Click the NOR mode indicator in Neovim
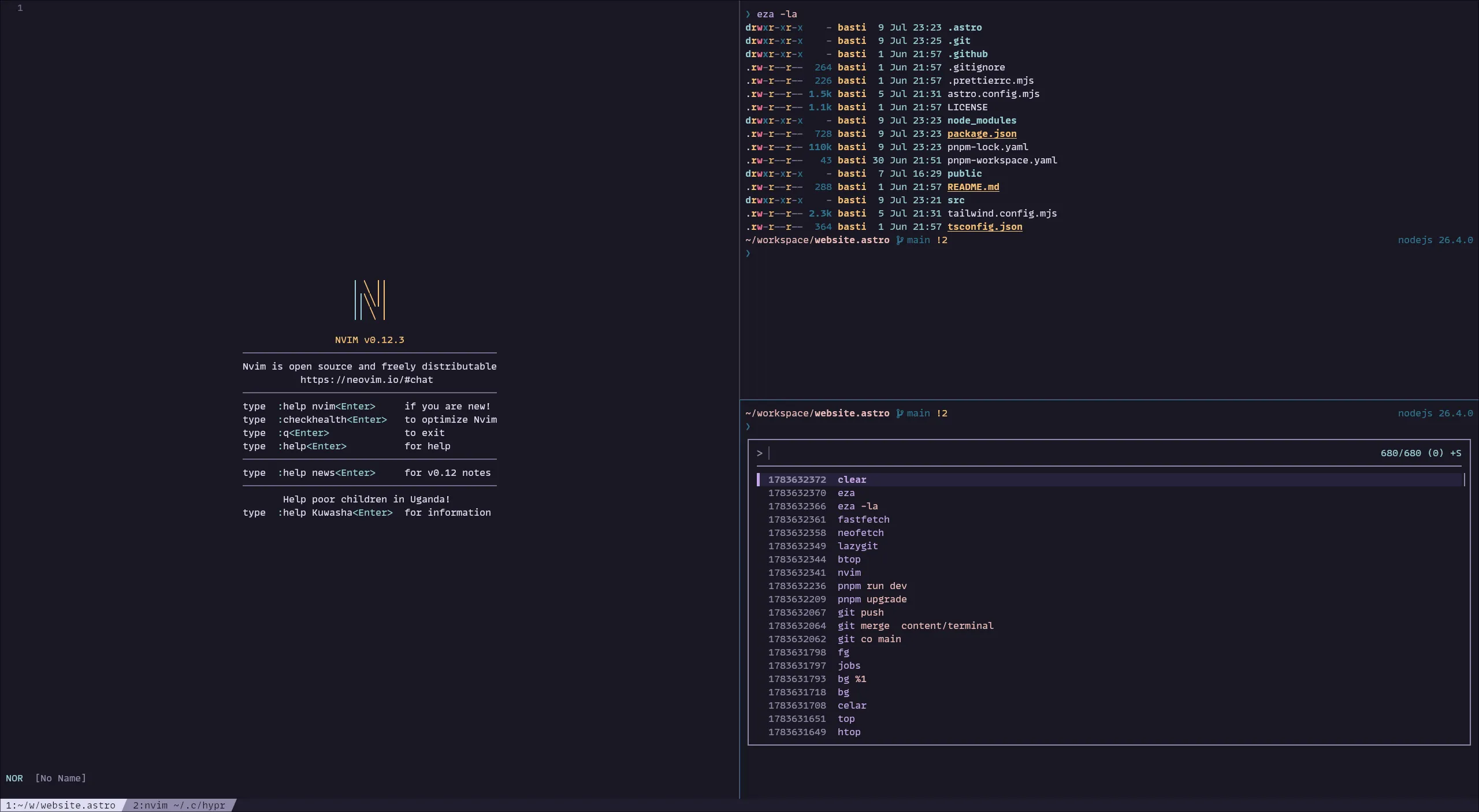 [14, 779]
